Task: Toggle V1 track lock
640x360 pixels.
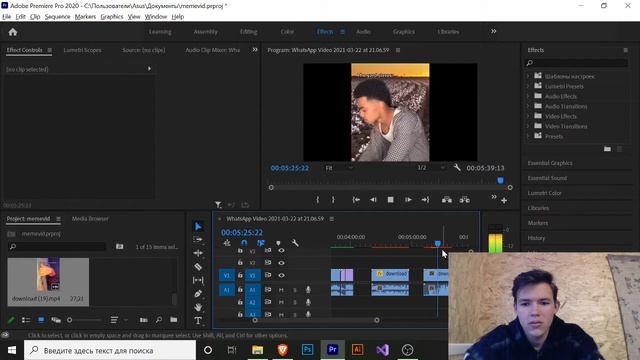Action: point(240,275)
